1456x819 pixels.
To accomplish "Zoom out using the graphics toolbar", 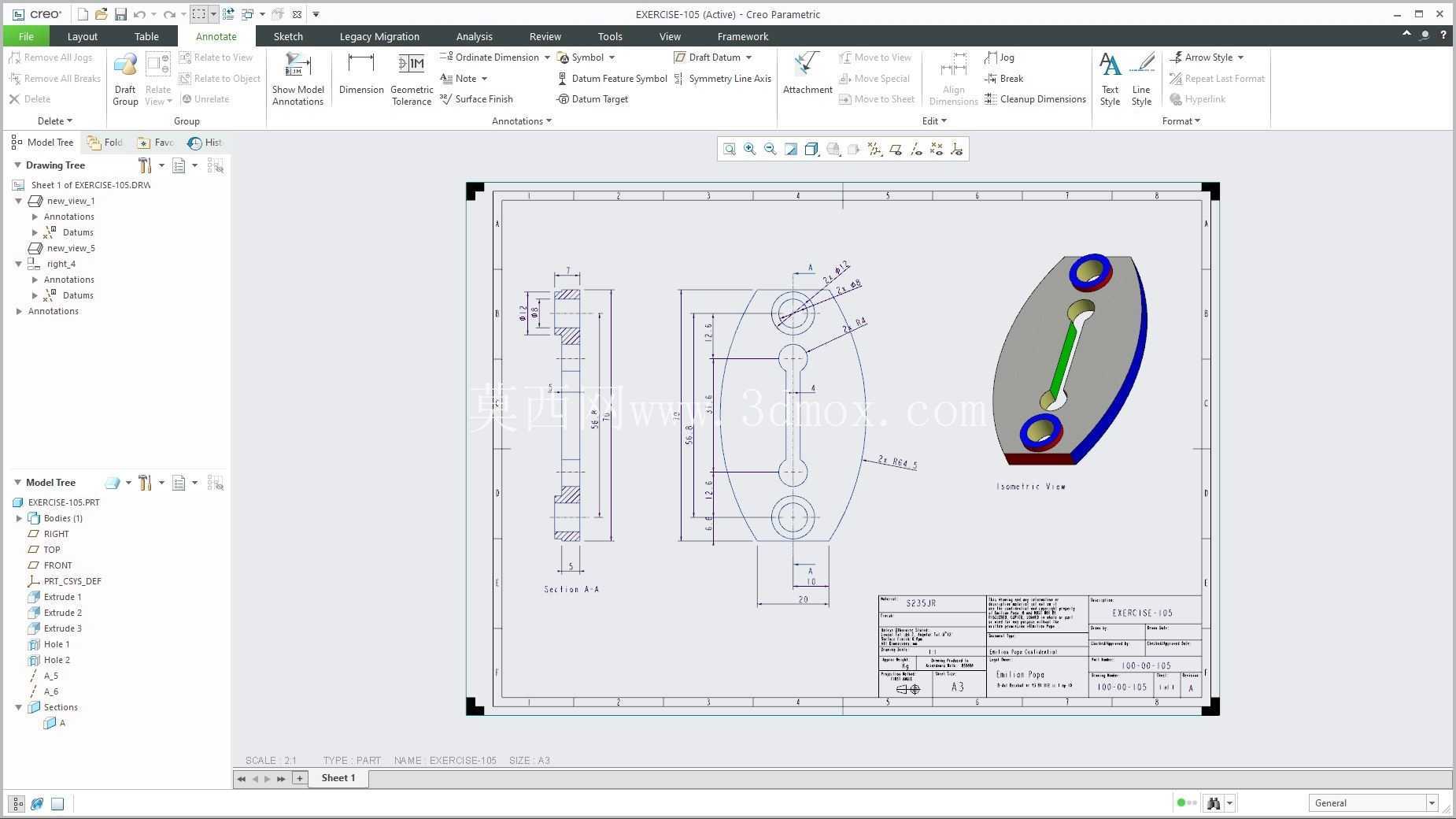I will 770,149.
